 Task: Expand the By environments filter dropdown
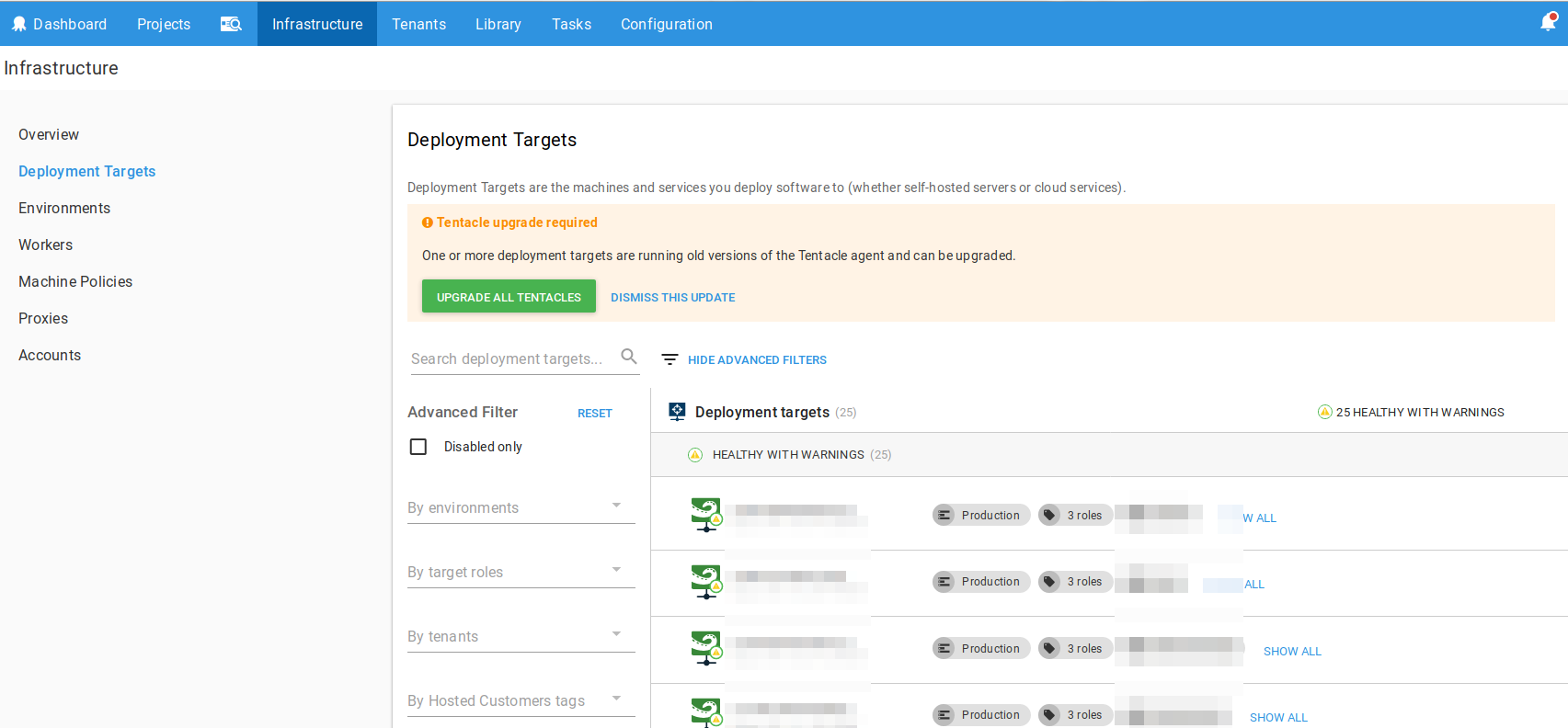click(521, 507)
